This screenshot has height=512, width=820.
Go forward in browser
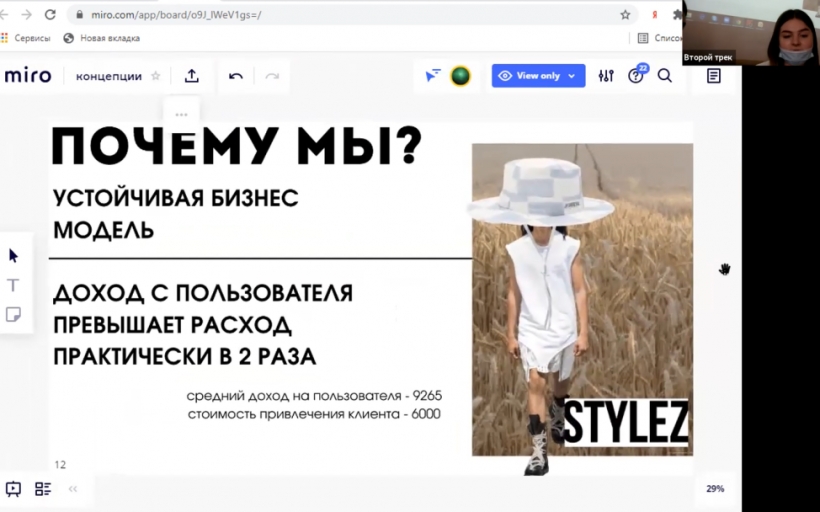click(x=27, y=15)
